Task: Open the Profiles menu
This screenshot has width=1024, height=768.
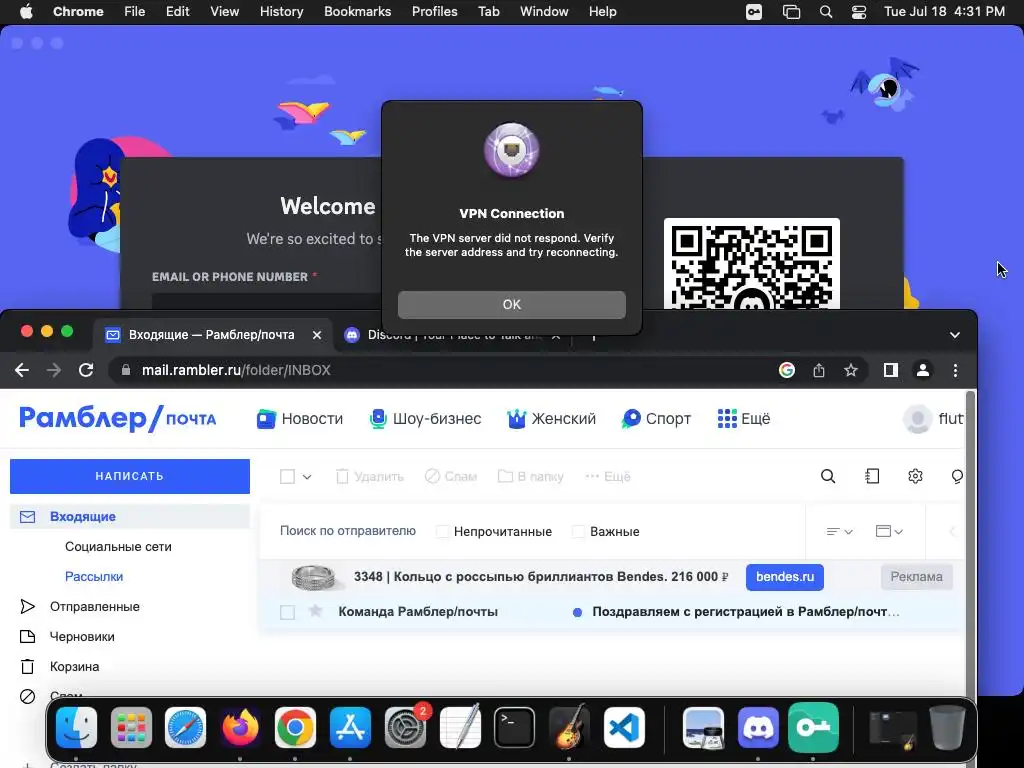Action: [x=434, y=12]
